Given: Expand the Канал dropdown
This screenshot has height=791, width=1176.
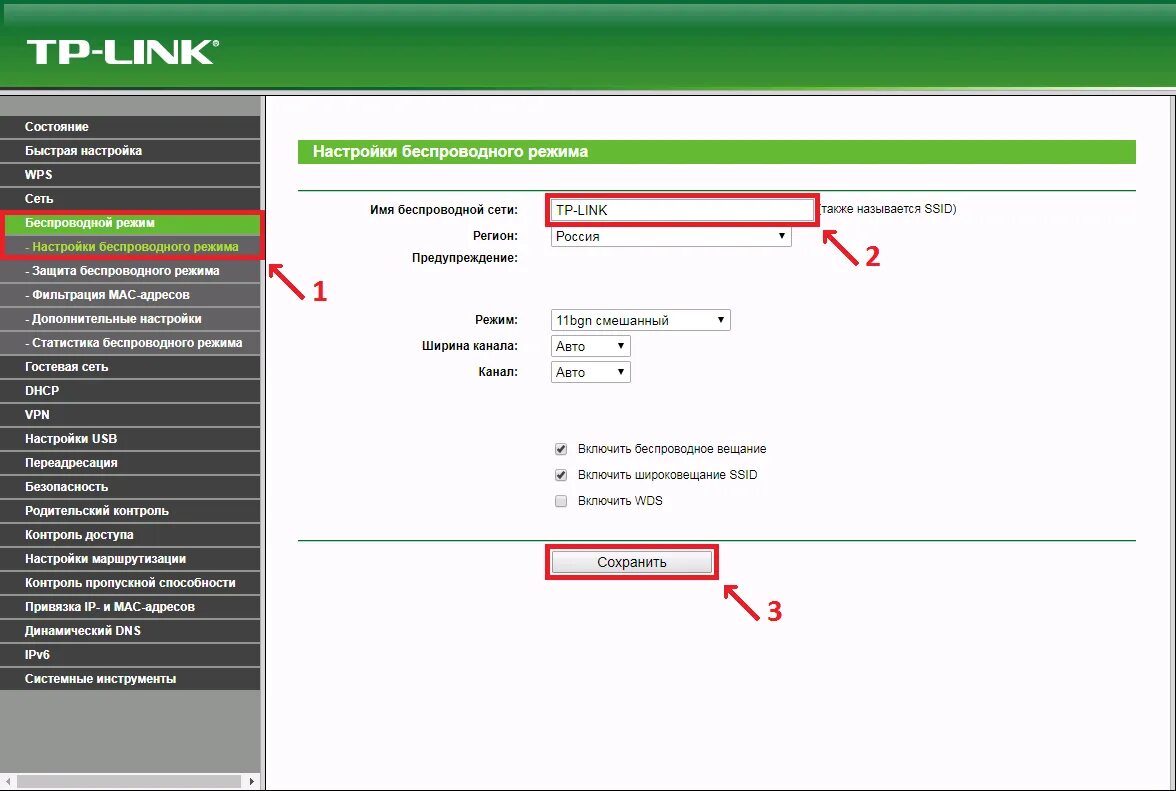Looking at the screenshot, I should point(590,372).
